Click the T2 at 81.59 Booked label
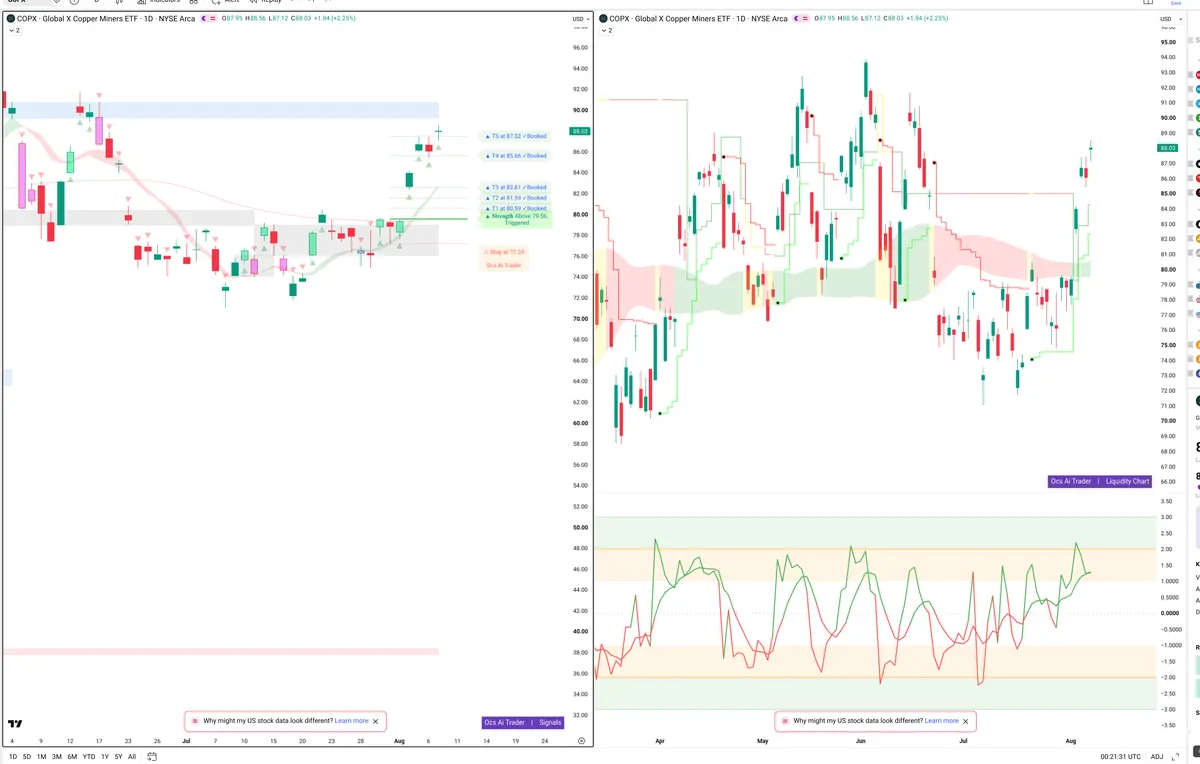This screenshot has height=764, width=1200. pyautogui.click(x=516, y=198)
